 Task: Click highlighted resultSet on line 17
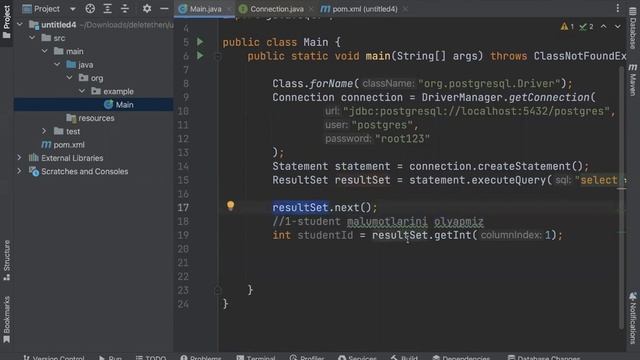click(300, 207)
